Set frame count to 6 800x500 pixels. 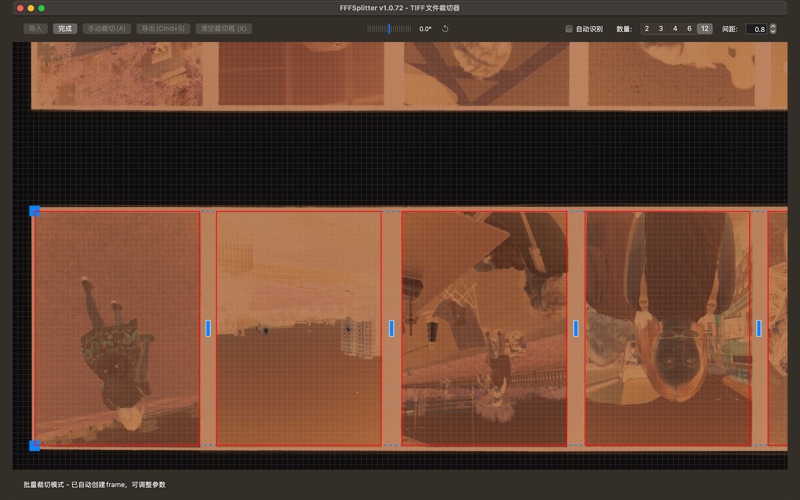(x=689, y=29)
